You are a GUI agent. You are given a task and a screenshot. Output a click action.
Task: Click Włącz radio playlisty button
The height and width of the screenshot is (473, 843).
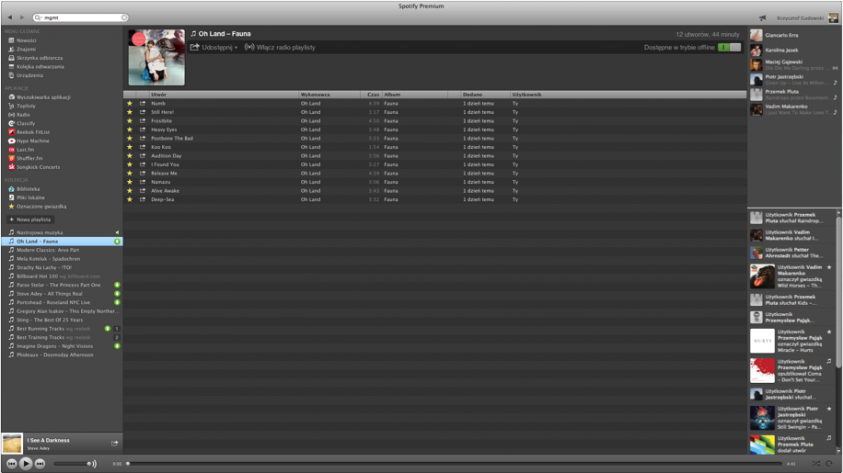(x=280, y=47)
